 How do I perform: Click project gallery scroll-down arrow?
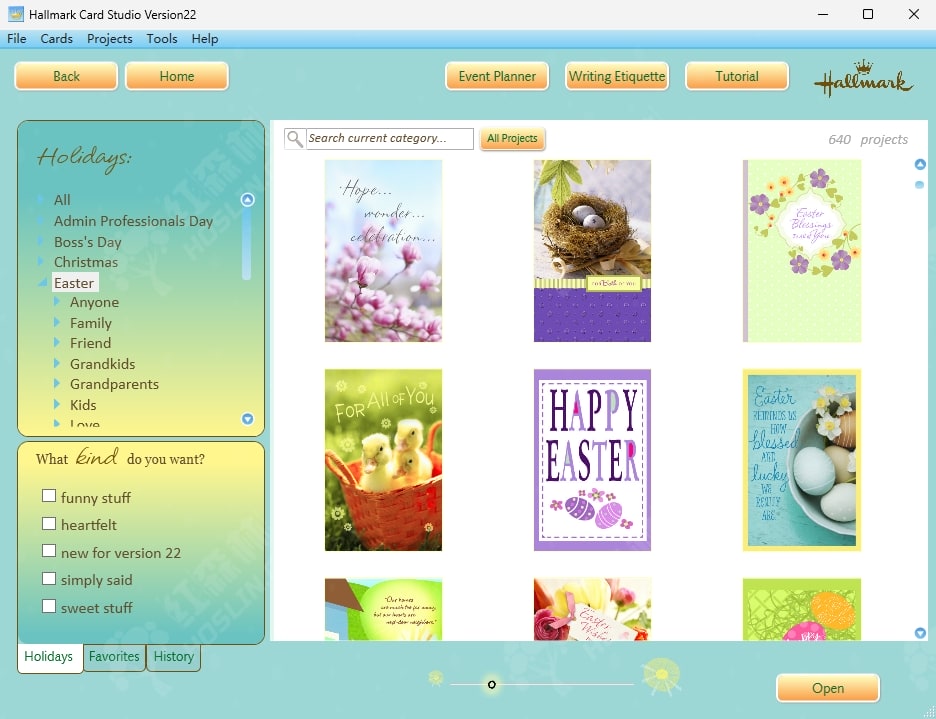[x=920, y=633]
